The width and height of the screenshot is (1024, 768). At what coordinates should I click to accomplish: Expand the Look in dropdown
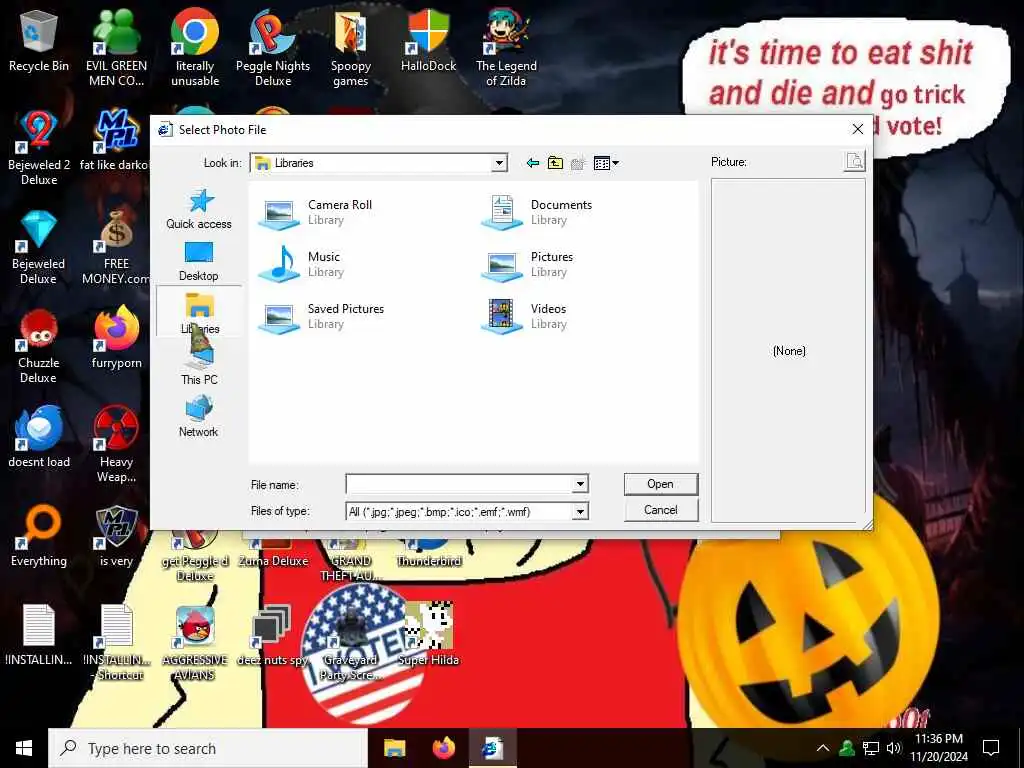500,163
